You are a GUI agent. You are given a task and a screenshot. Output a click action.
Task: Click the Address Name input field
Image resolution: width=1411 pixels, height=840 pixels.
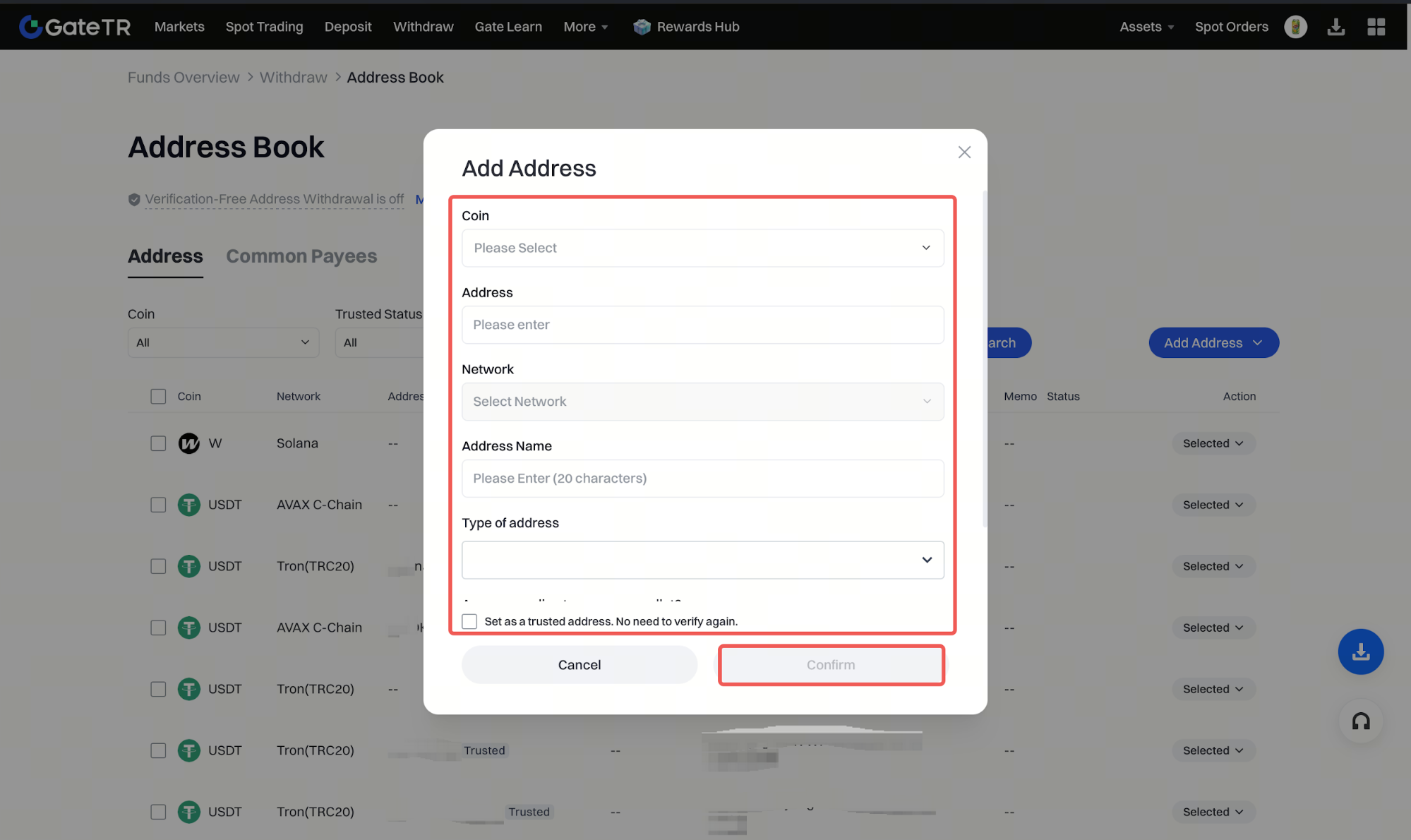702,479
